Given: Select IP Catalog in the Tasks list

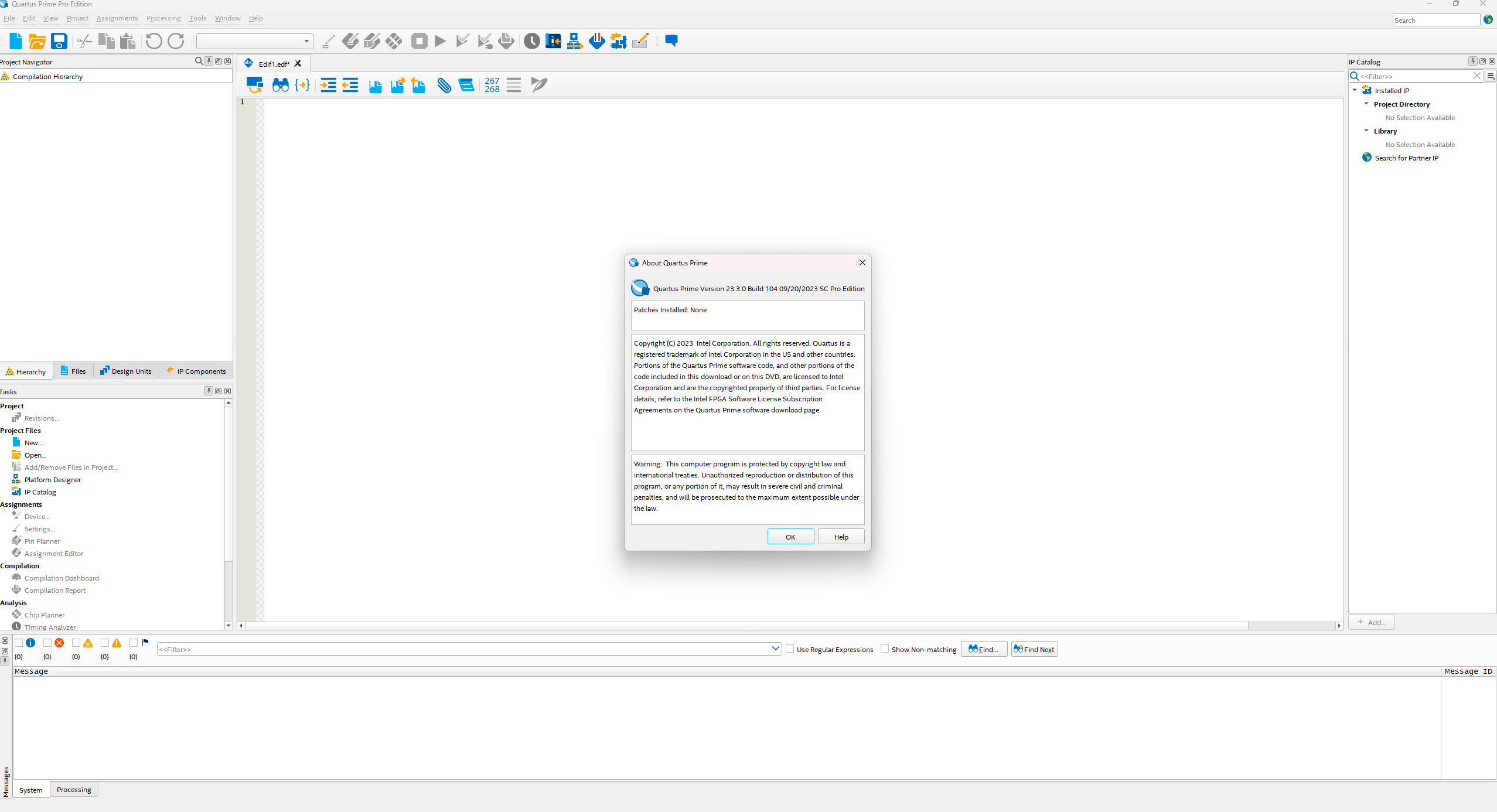Looking at the screenshot, I should 40,492.
